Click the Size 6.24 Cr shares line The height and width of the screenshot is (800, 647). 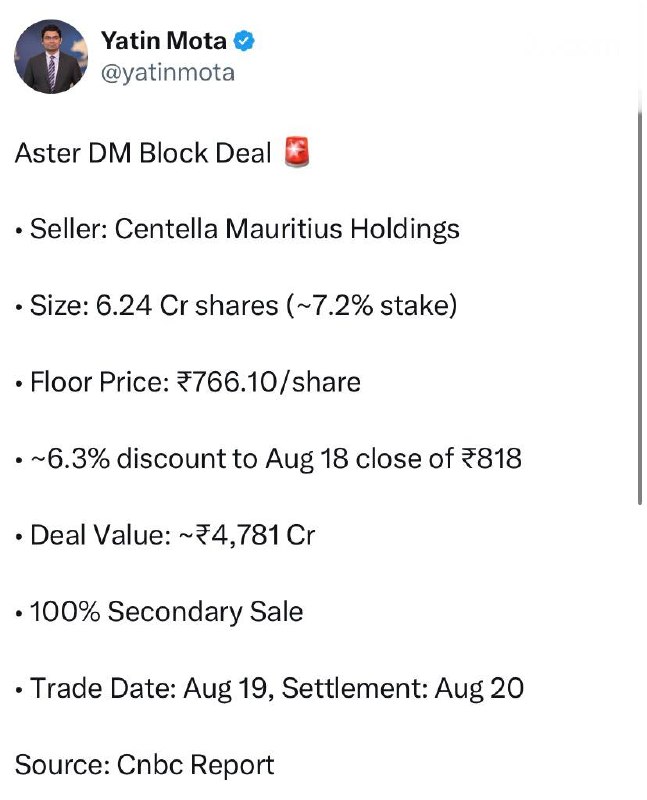tap(236, 306)
